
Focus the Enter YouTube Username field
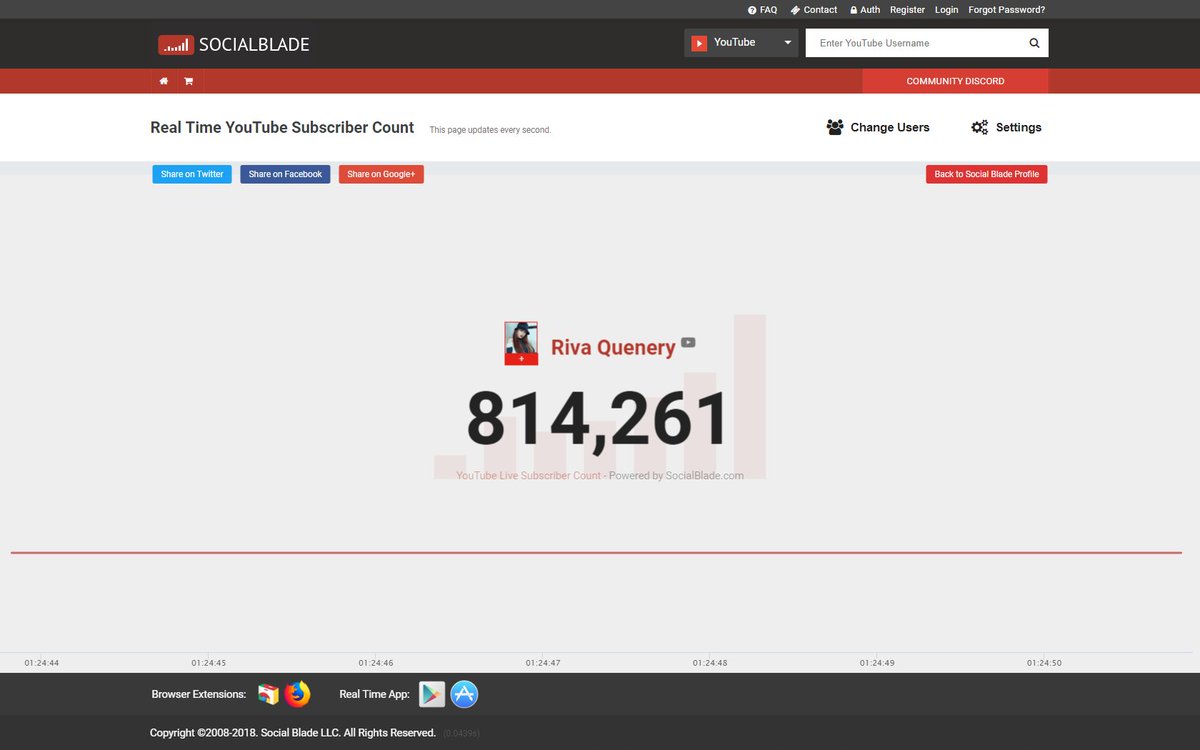[x=916, y=43]
